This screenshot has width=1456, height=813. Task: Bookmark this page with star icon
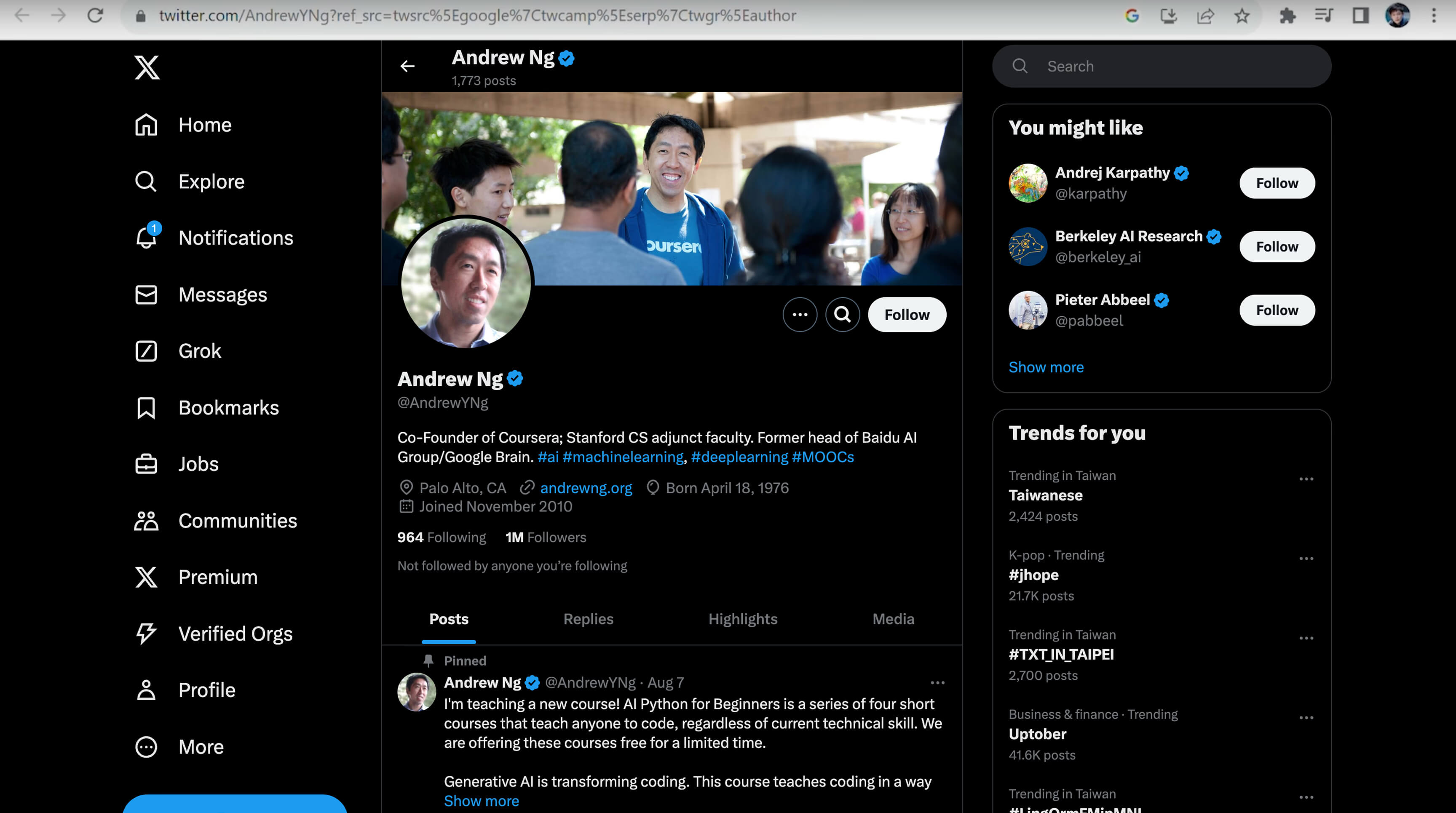[x=1241, y=16]
